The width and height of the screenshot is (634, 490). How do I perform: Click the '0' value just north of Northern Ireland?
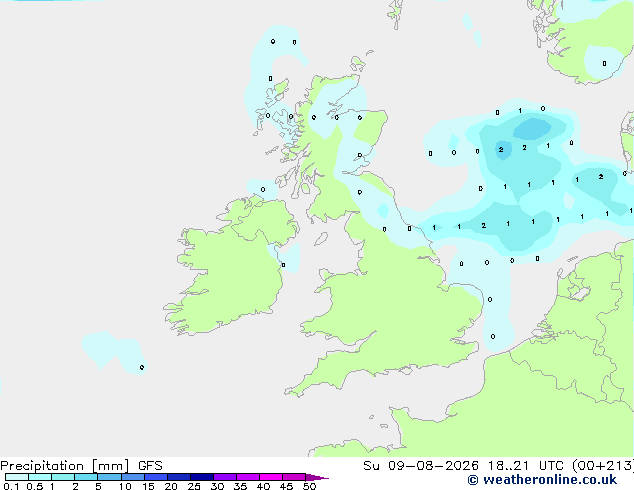click(263, 190)
